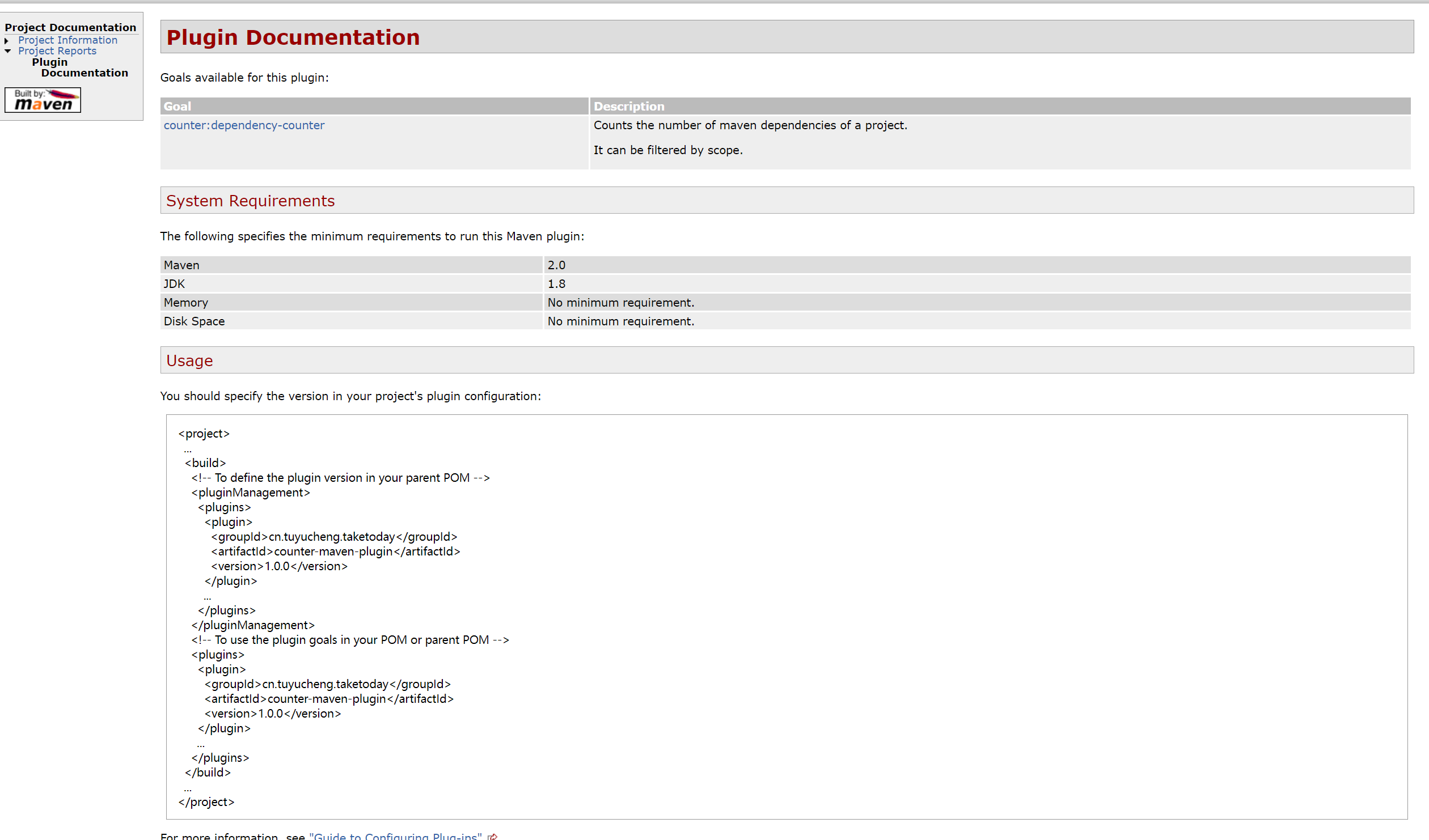The image size is (1429, 840).
Task: Click the opening <project> code line
Action: 204,434
